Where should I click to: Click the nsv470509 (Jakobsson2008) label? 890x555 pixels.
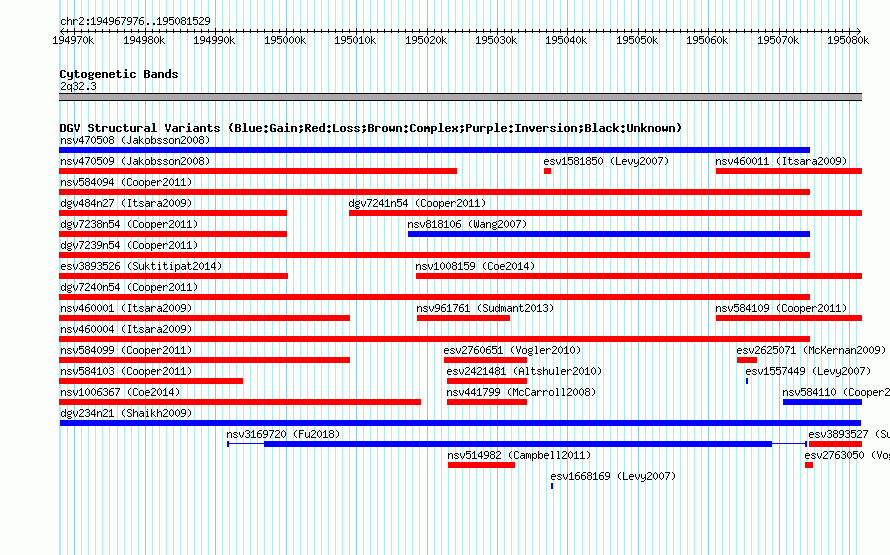click(135, 161)
